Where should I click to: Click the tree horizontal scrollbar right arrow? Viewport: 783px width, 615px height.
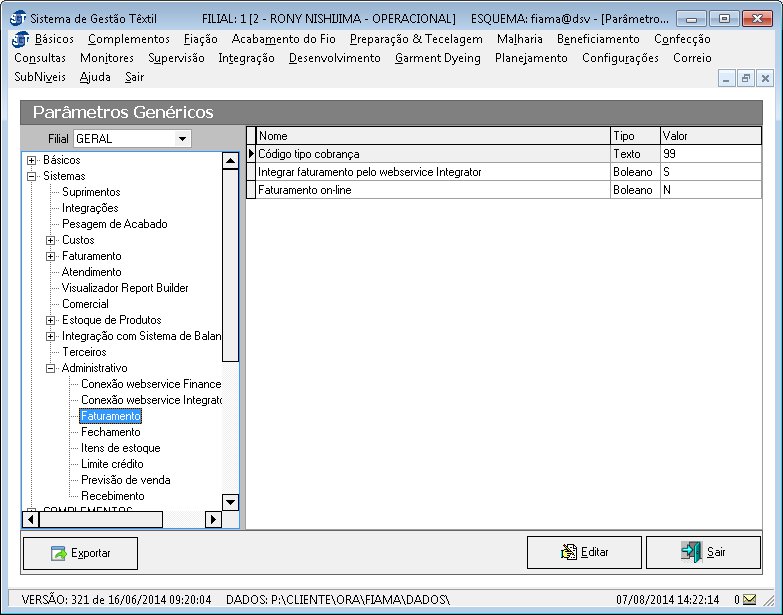pos(213,519)
